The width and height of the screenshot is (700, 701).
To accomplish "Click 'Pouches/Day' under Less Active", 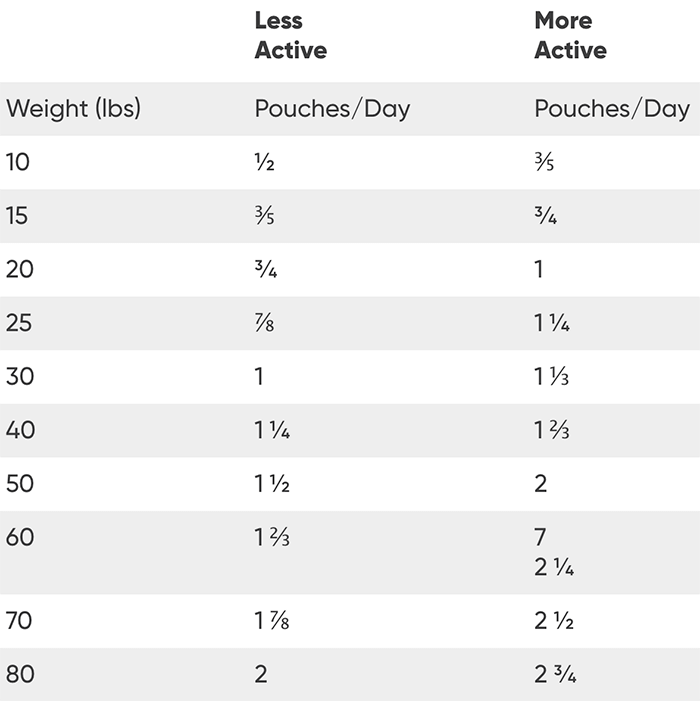I will [332, 109].
